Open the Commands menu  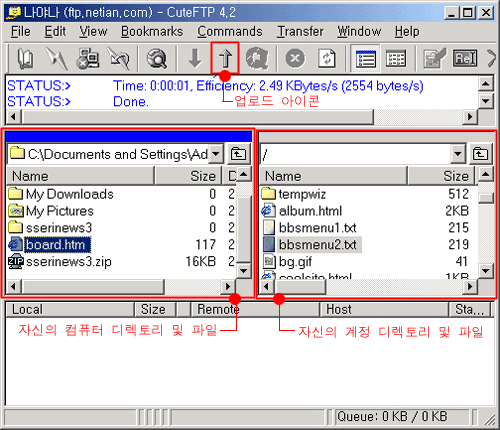point(230,32)
